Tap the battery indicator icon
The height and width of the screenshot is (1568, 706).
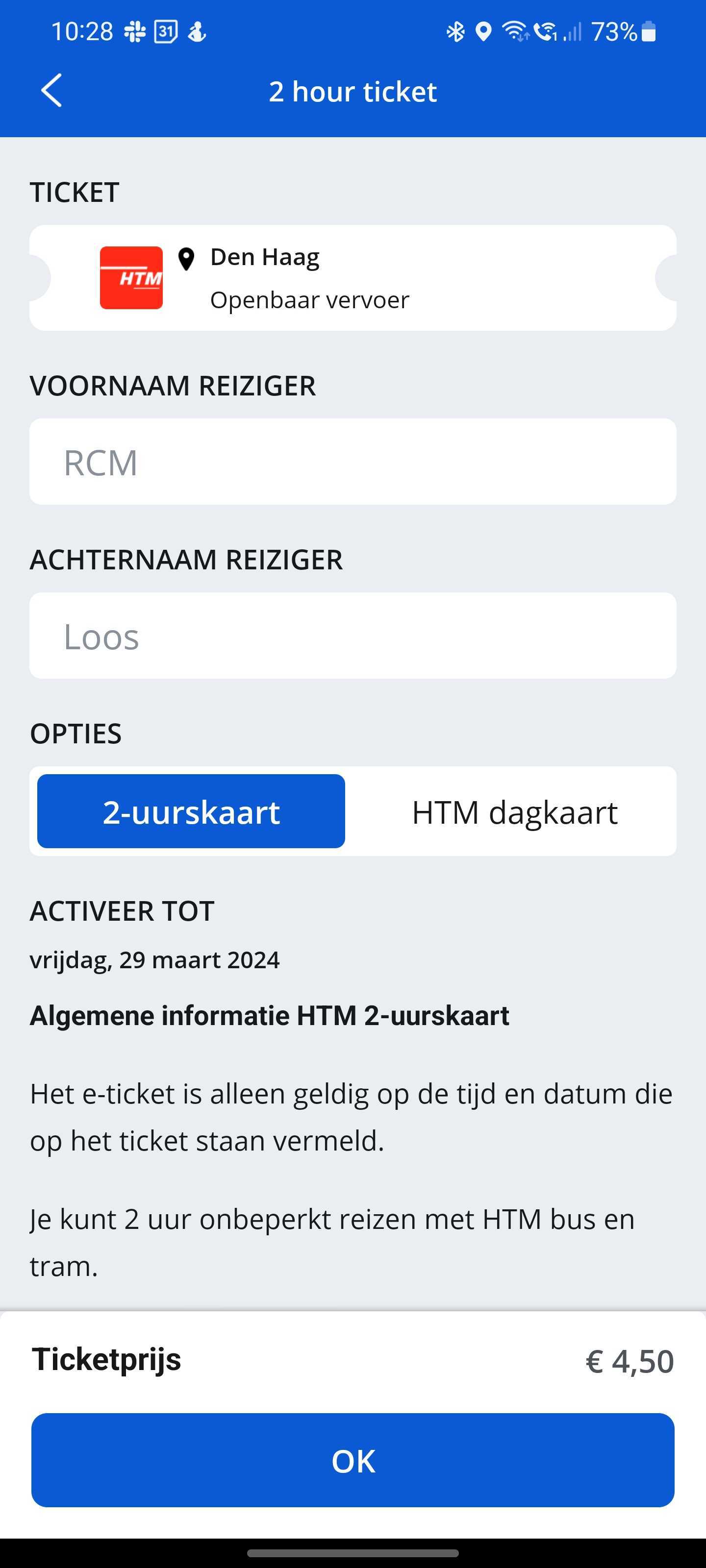(x=649, y=32)
